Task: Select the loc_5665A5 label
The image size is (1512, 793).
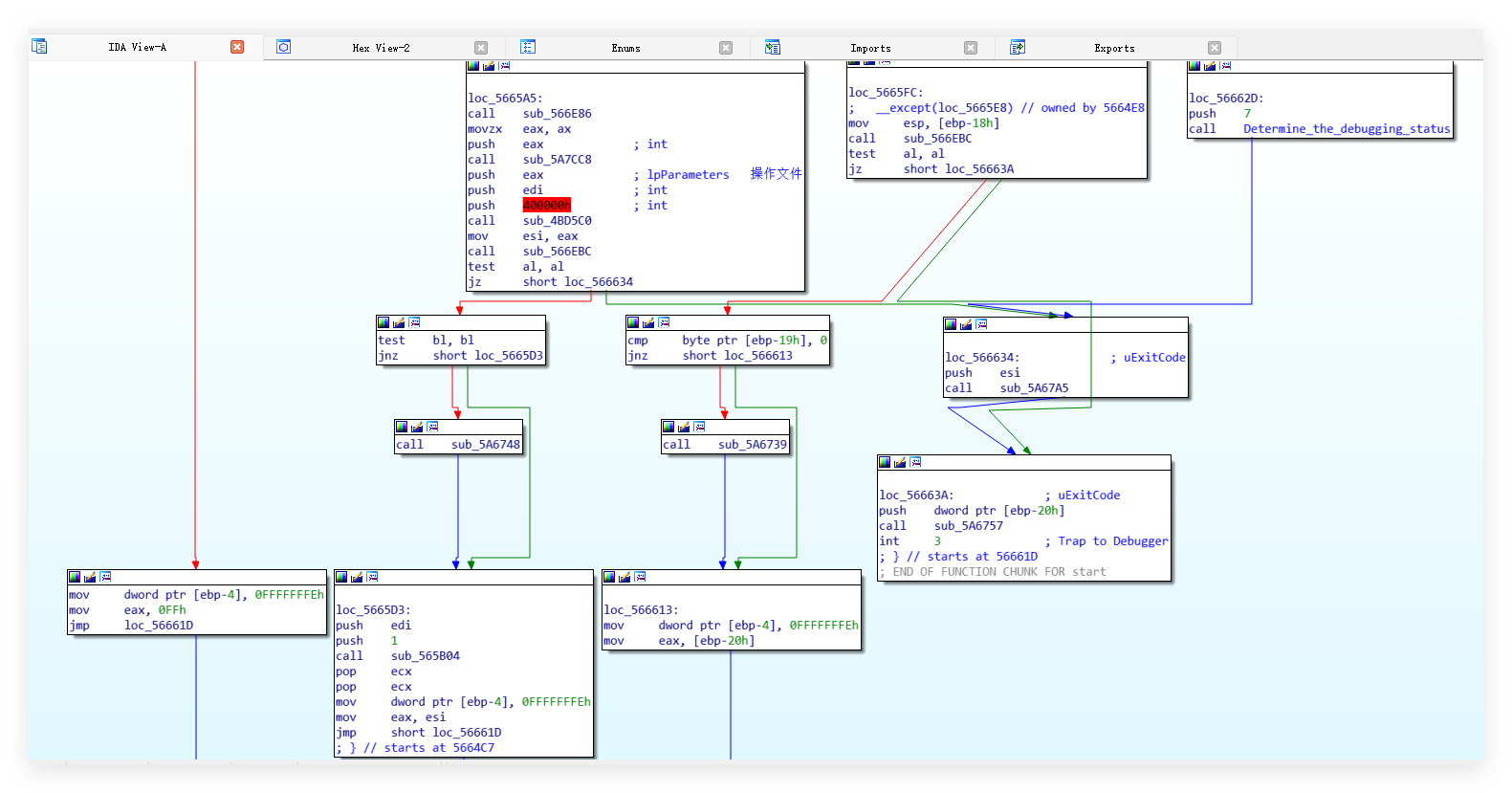Action: (505, 98)
